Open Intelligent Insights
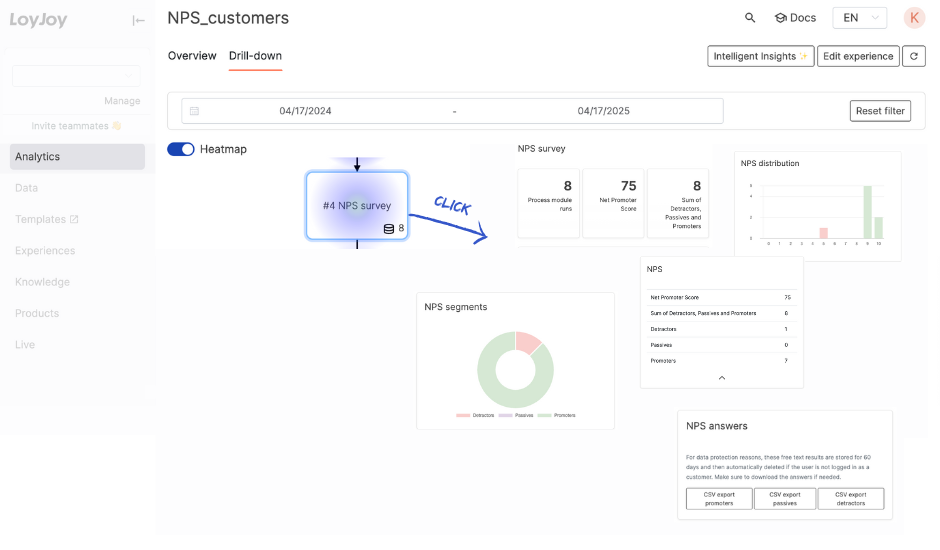 coord(760,57)
